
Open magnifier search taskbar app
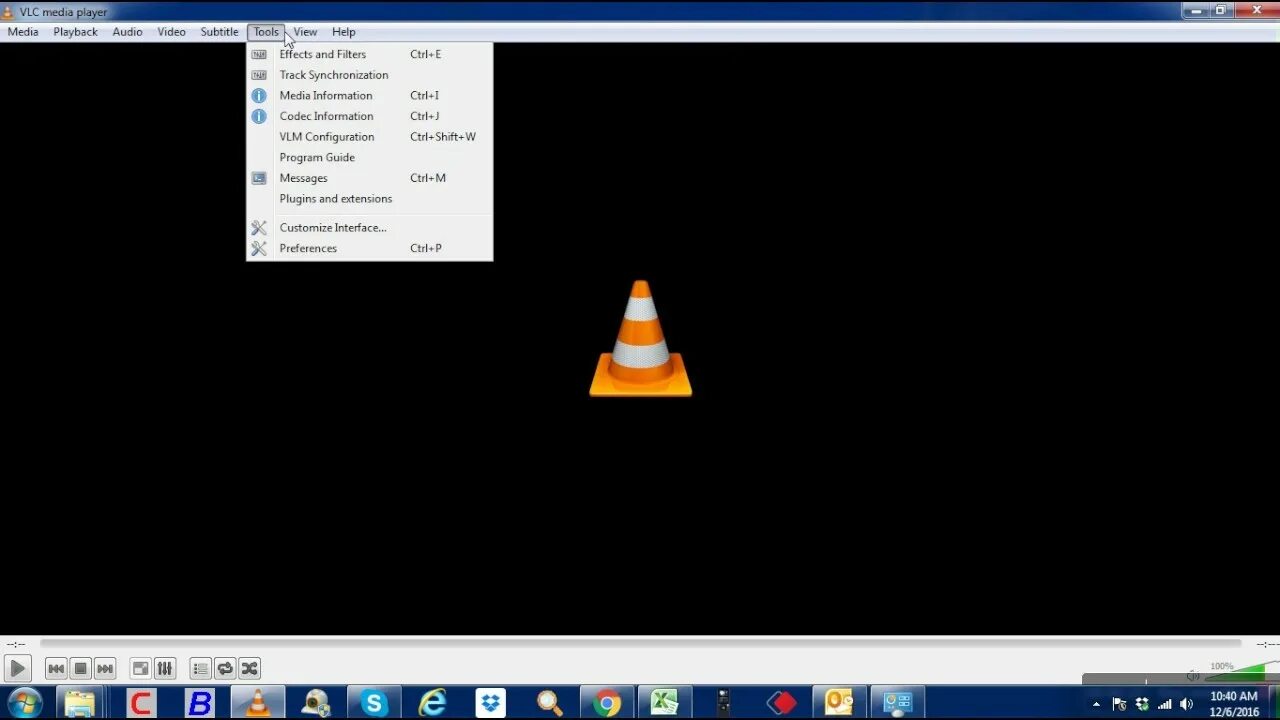(549, 703)
